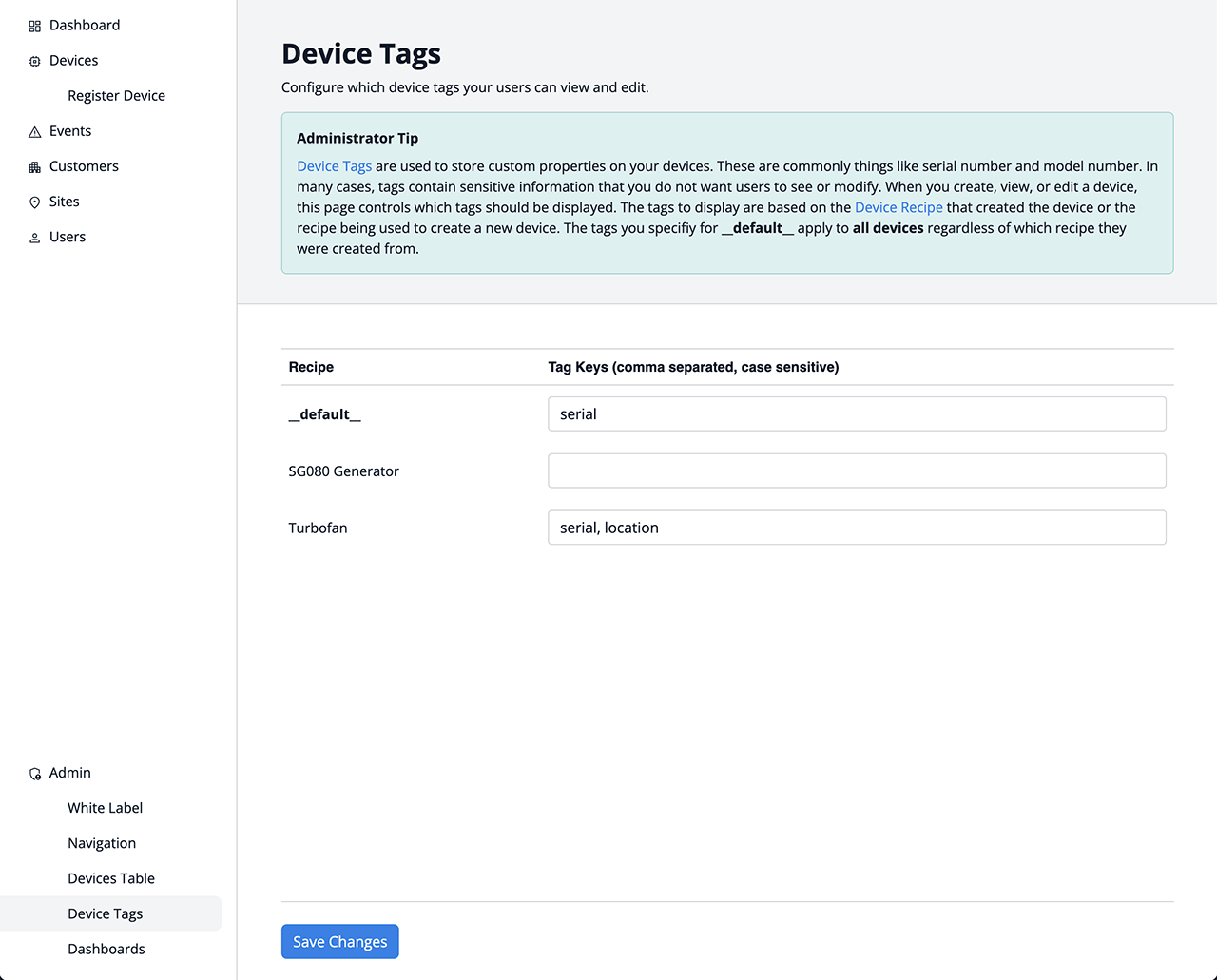Screen dimensions: 1217x980
Task: Select Device Tags in sidebar
Action: (105, 913)
